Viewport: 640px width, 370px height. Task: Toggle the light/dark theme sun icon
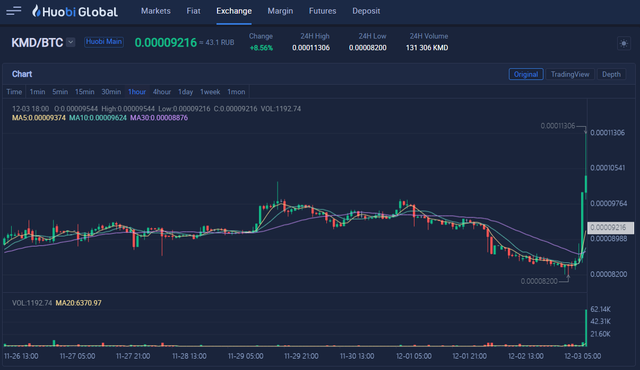point(624,43)
